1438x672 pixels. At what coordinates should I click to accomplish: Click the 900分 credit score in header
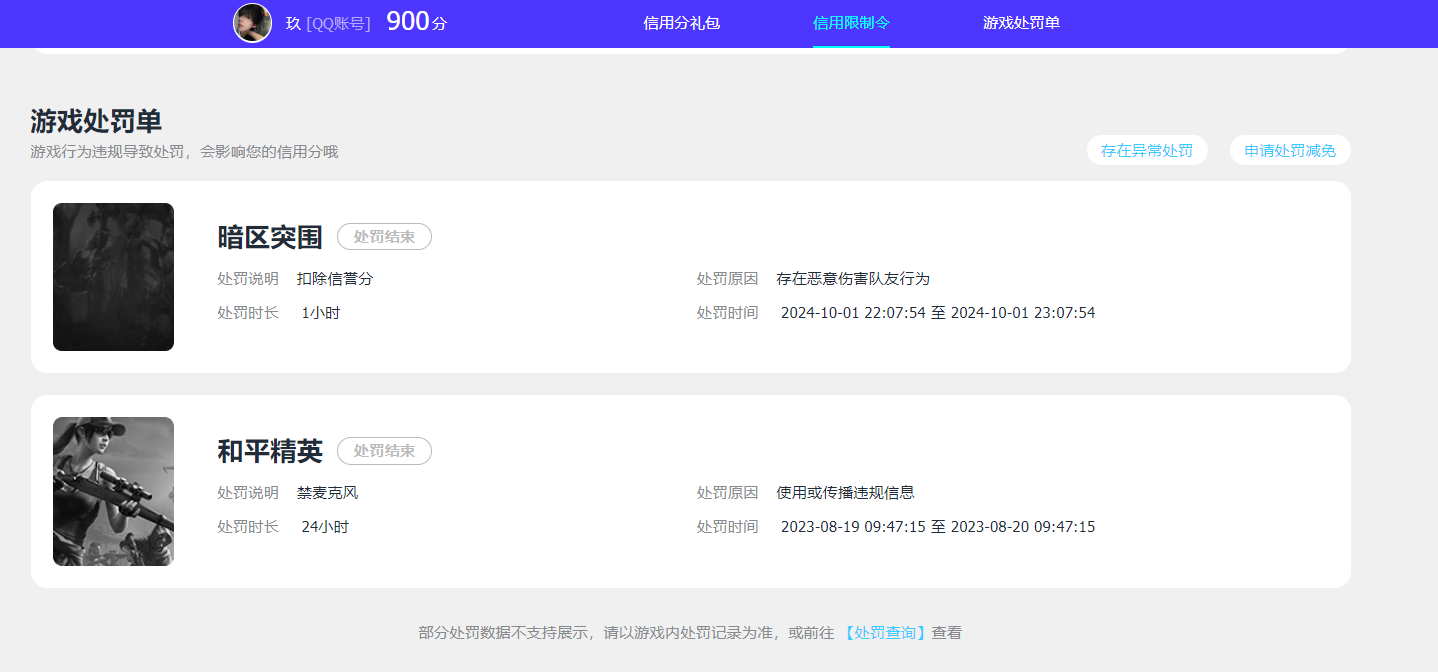point(416,22)
